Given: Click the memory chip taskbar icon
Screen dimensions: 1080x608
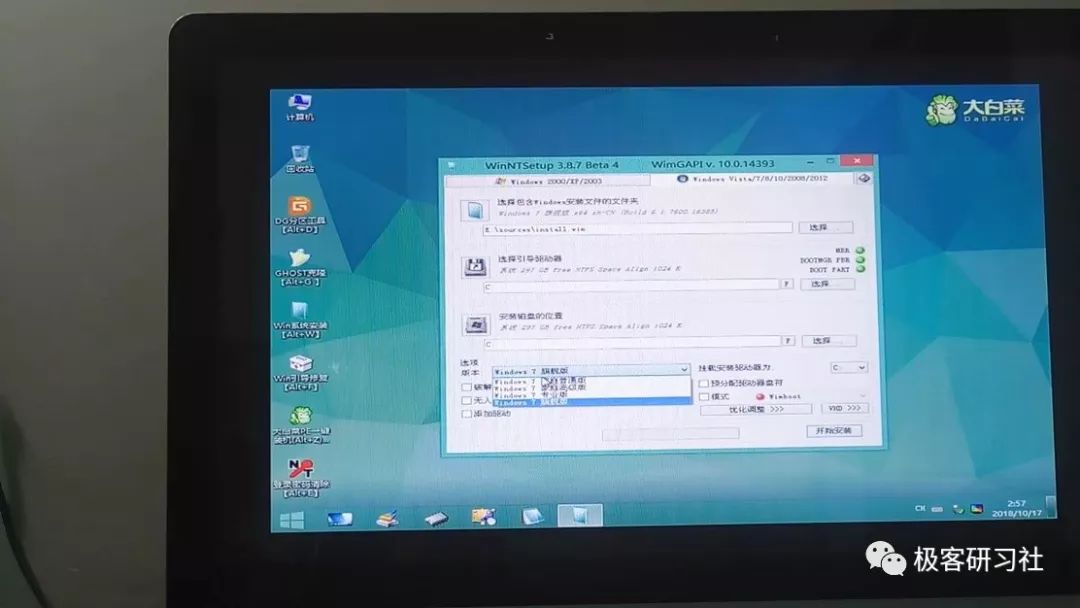Looking at the screenshot, I should (436, 518).
